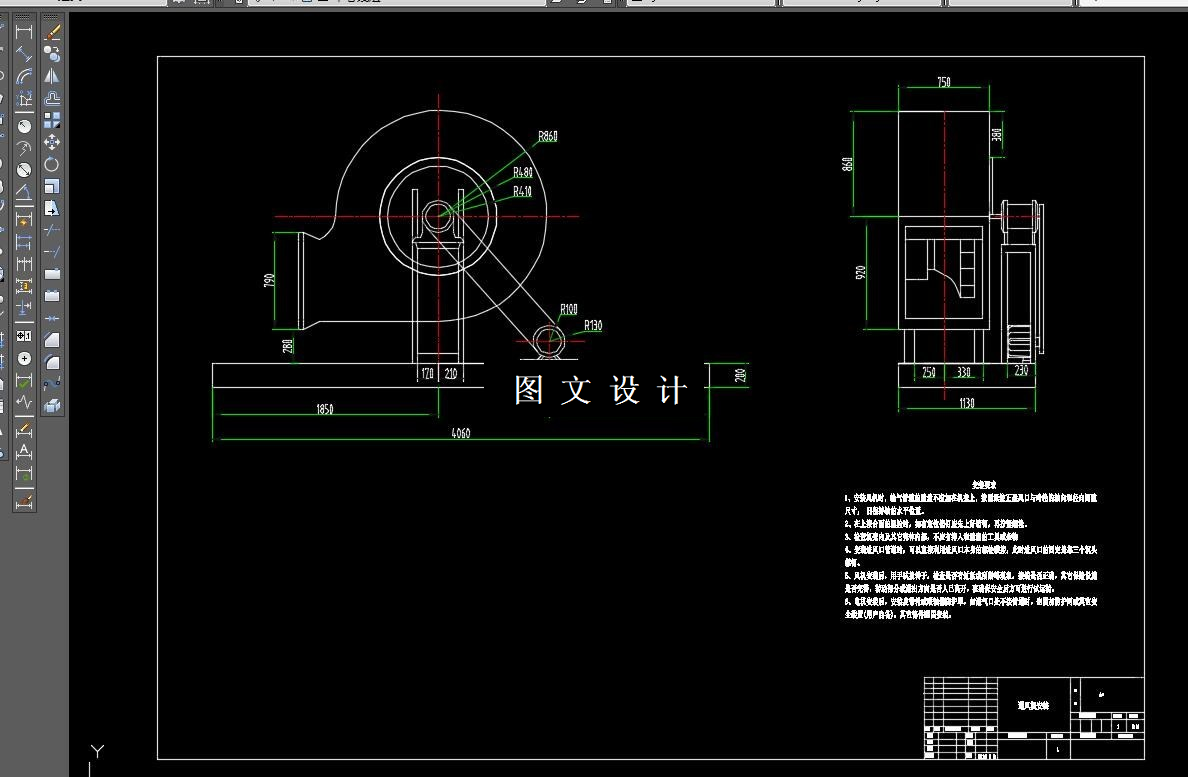Click the 790 vertical dimension text
The image size is (1188, 777).
[x=269, y=280]
